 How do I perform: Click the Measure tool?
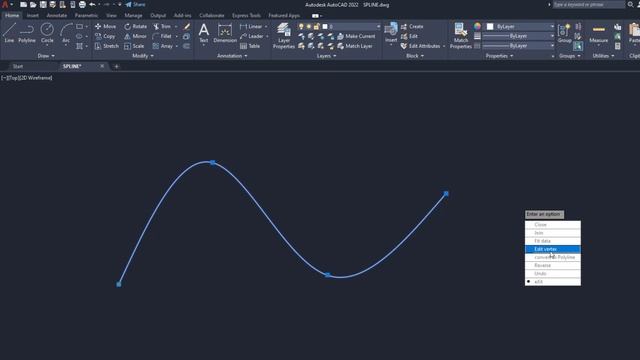click(598, 33)
